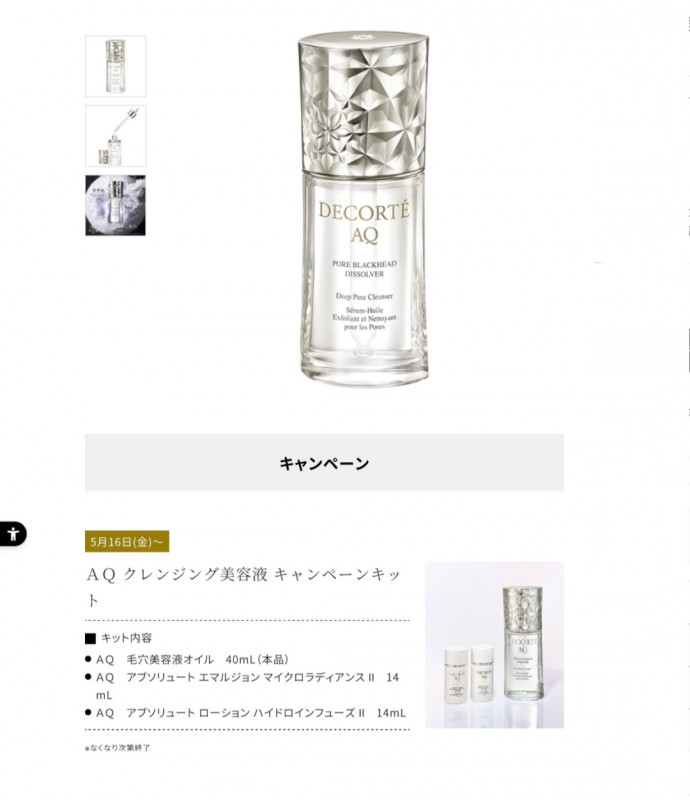Image resolution: width=690 pixels, height=800 pixels.
Task: Click the なくなり次第終了 note
Action: (117, 748)
